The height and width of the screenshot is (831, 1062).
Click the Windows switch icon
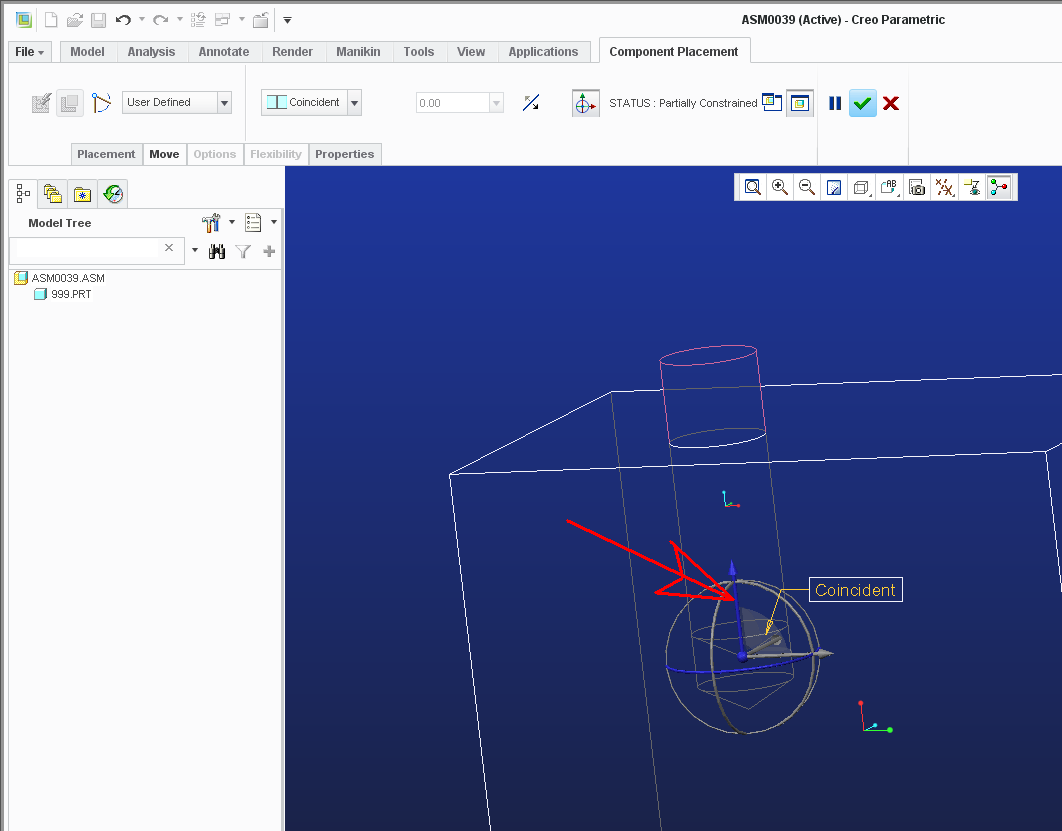222,20
